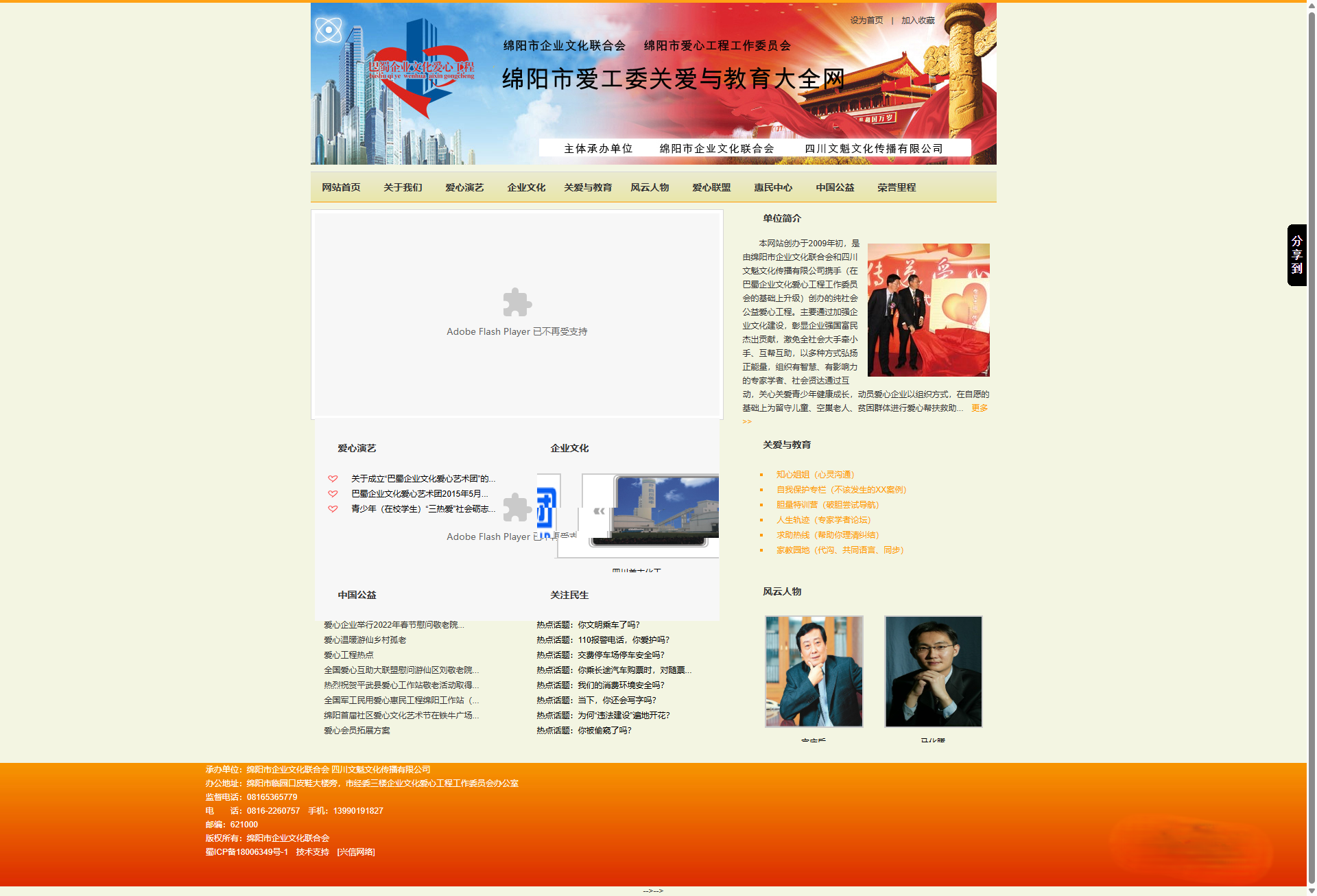
Task: Open 全国军工民用爱心惠民工程绵阳工作站 article
Action: [x=401, y=700]
